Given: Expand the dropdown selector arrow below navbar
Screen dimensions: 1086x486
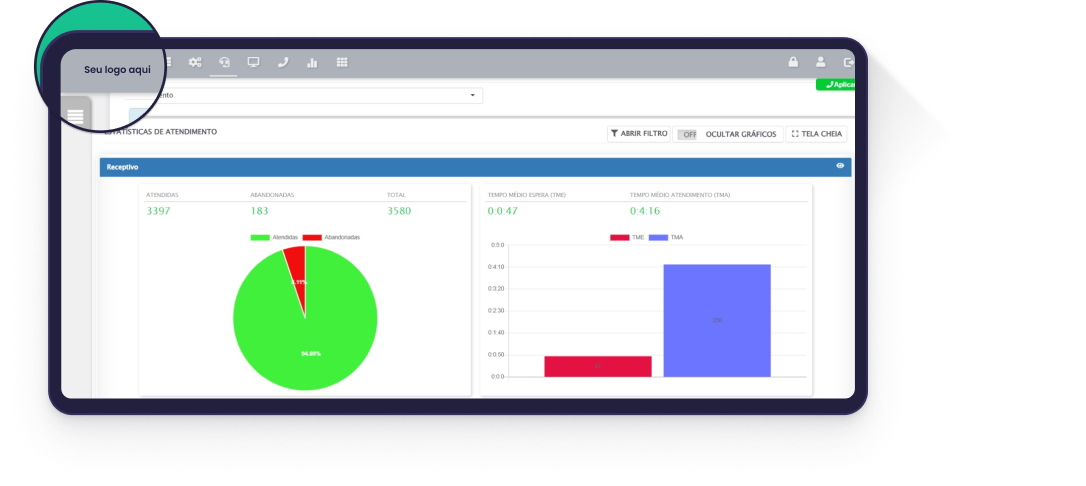Looking at the screenshot, I should 472,95.
